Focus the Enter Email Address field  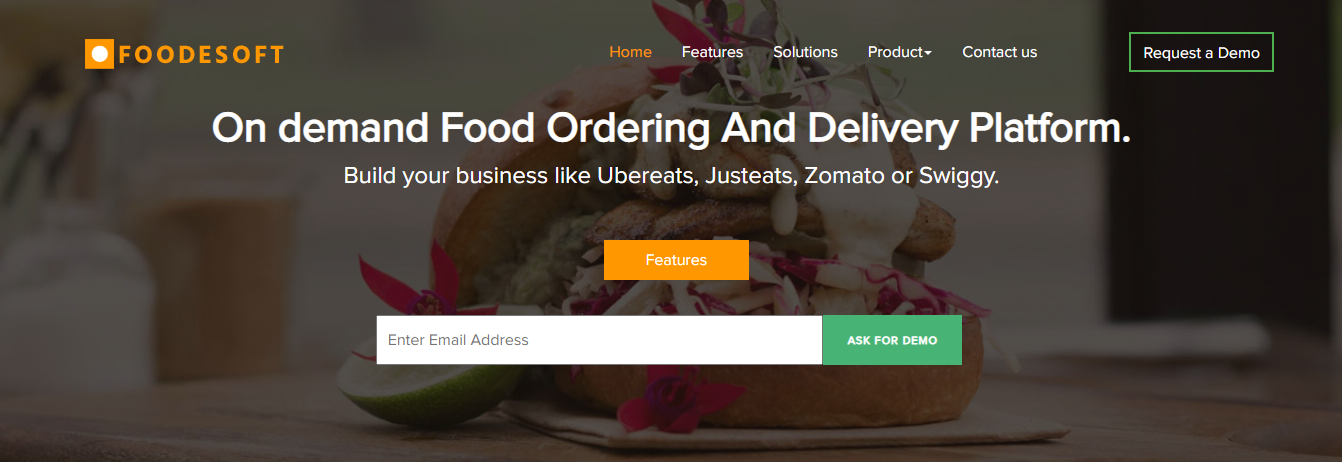pos(599,340)
